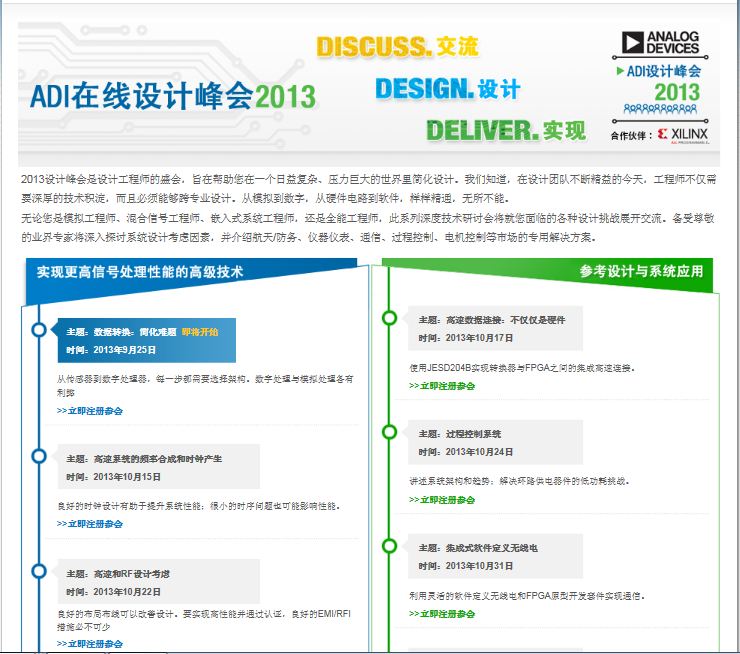Select the green timeline circle for 高速数据连接

pos(390,318)
